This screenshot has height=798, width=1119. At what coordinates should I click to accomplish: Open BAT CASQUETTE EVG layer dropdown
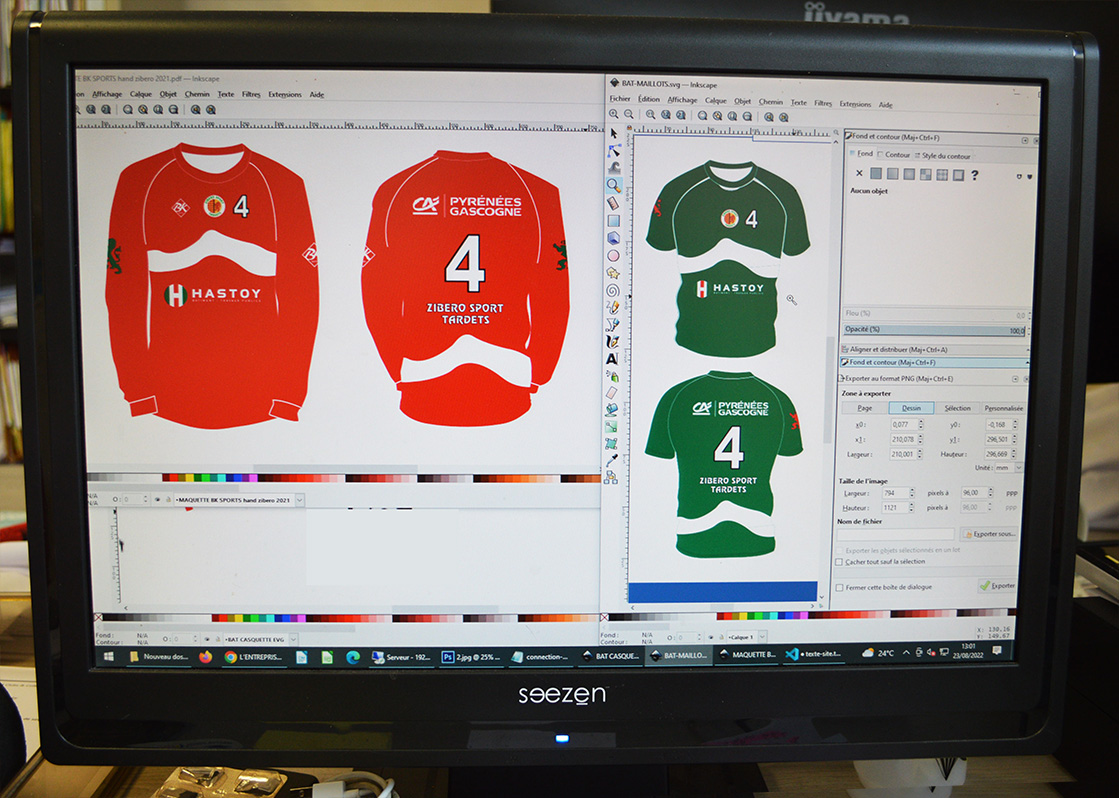[x=293, y=640]
